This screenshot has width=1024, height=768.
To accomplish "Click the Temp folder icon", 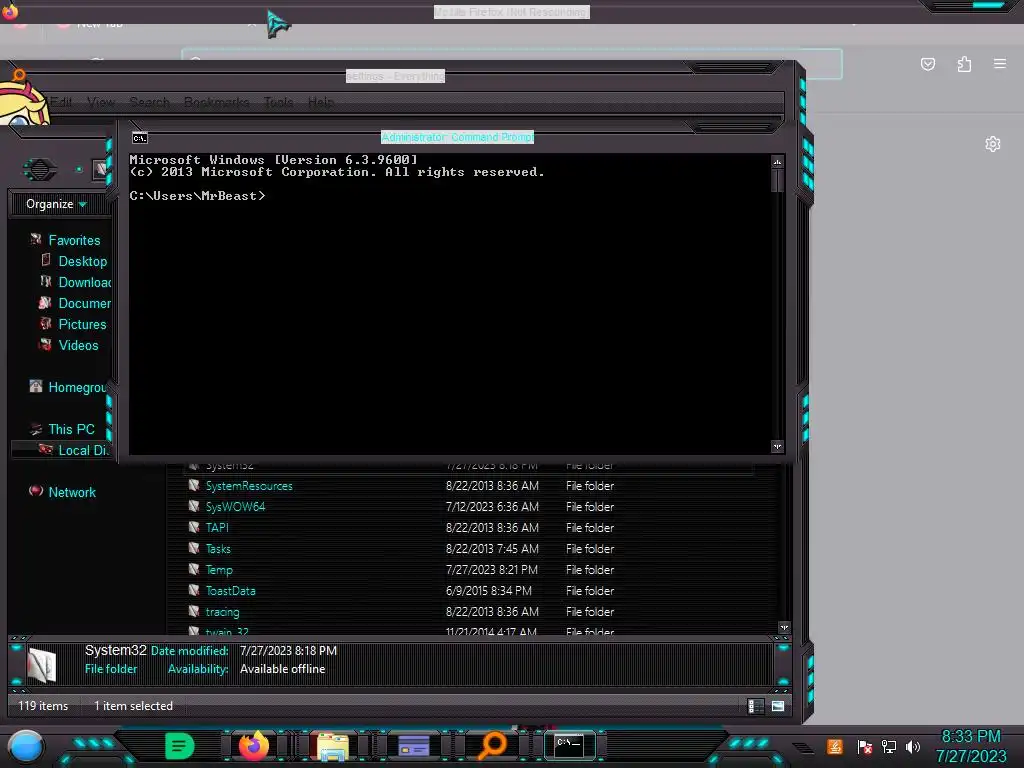I will point(194,569).
